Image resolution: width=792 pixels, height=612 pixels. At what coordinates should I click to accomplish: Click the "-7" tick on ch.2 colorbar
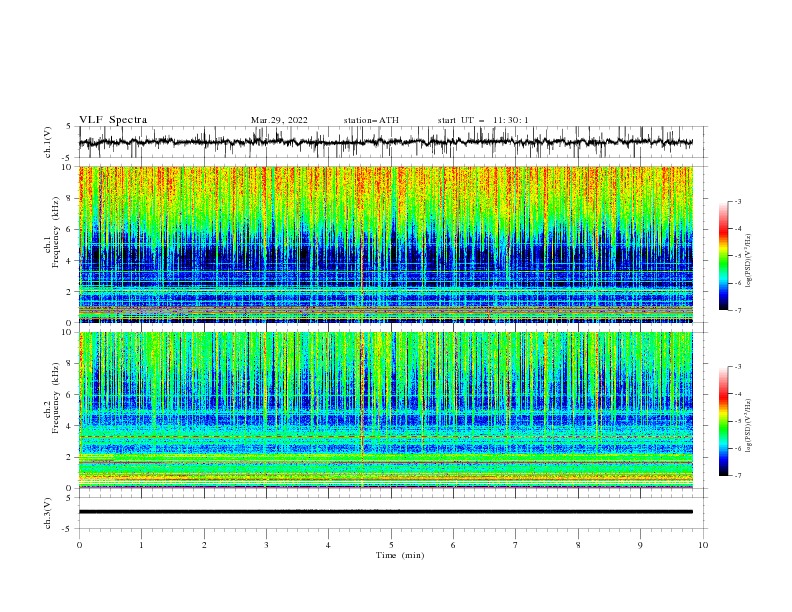(x=738, y=476)
